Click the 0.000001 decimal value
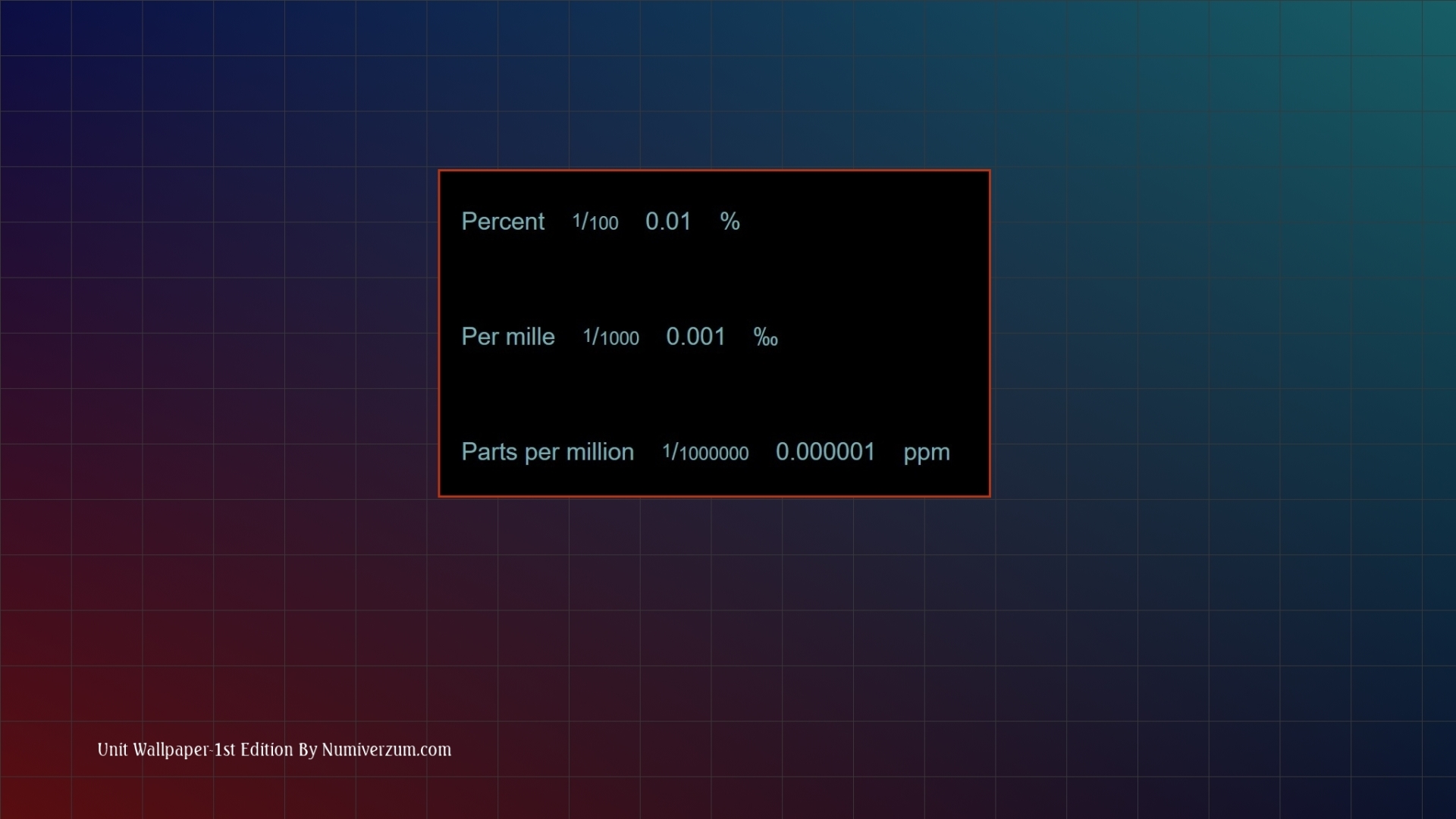This screenshot has width=1456, height=819. tap(825, 452)
